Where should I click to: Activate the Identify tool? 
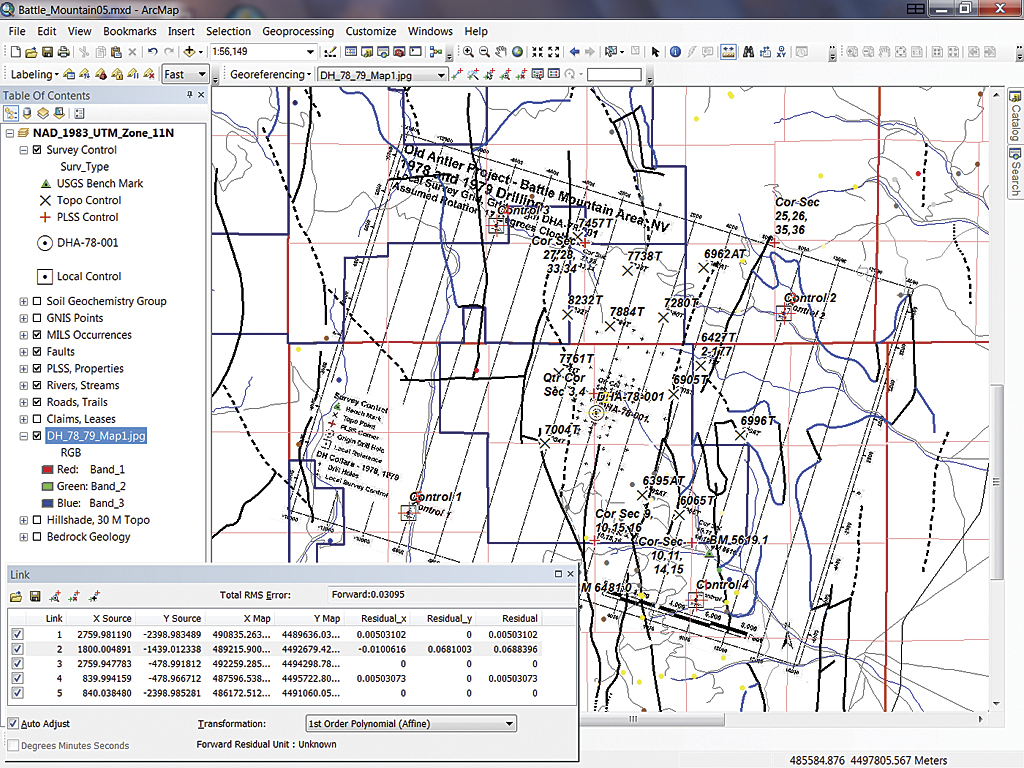tap(675, 52)
